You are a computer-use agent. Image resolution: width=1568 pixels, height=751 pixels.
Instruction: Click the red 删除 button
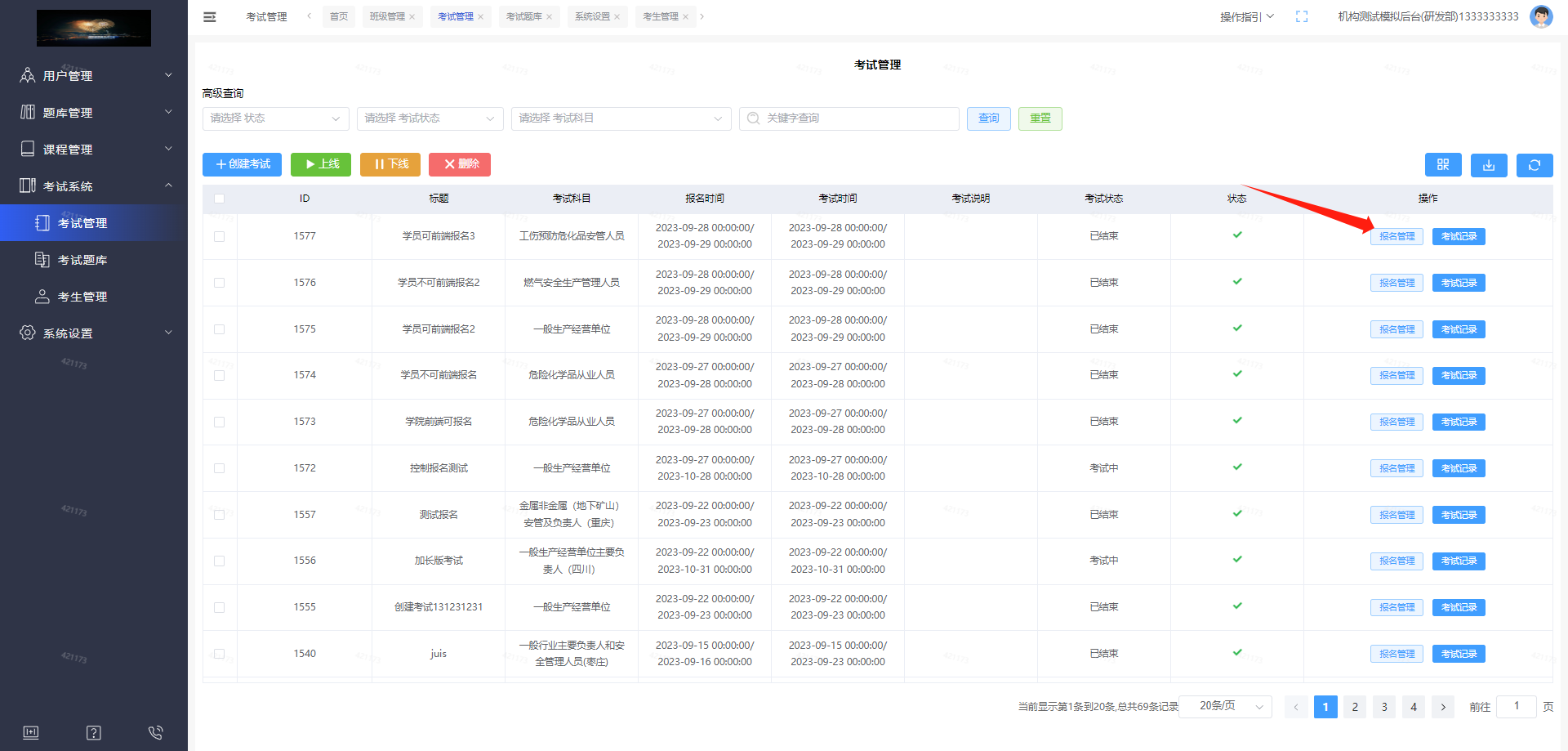(x=460, y=164)
